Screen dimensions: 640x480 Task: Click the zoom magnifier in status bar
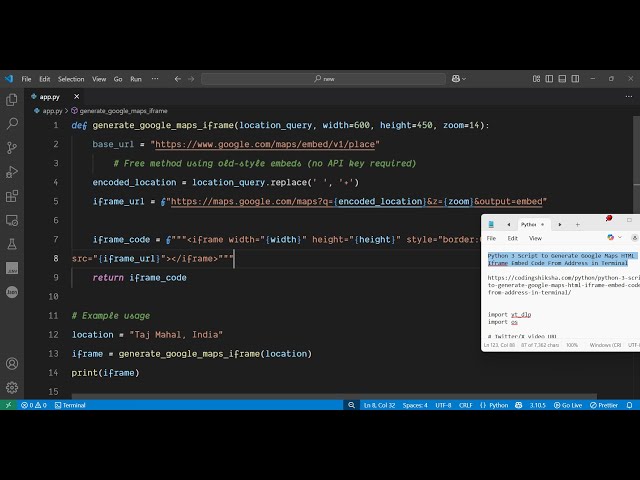[351, 405]
